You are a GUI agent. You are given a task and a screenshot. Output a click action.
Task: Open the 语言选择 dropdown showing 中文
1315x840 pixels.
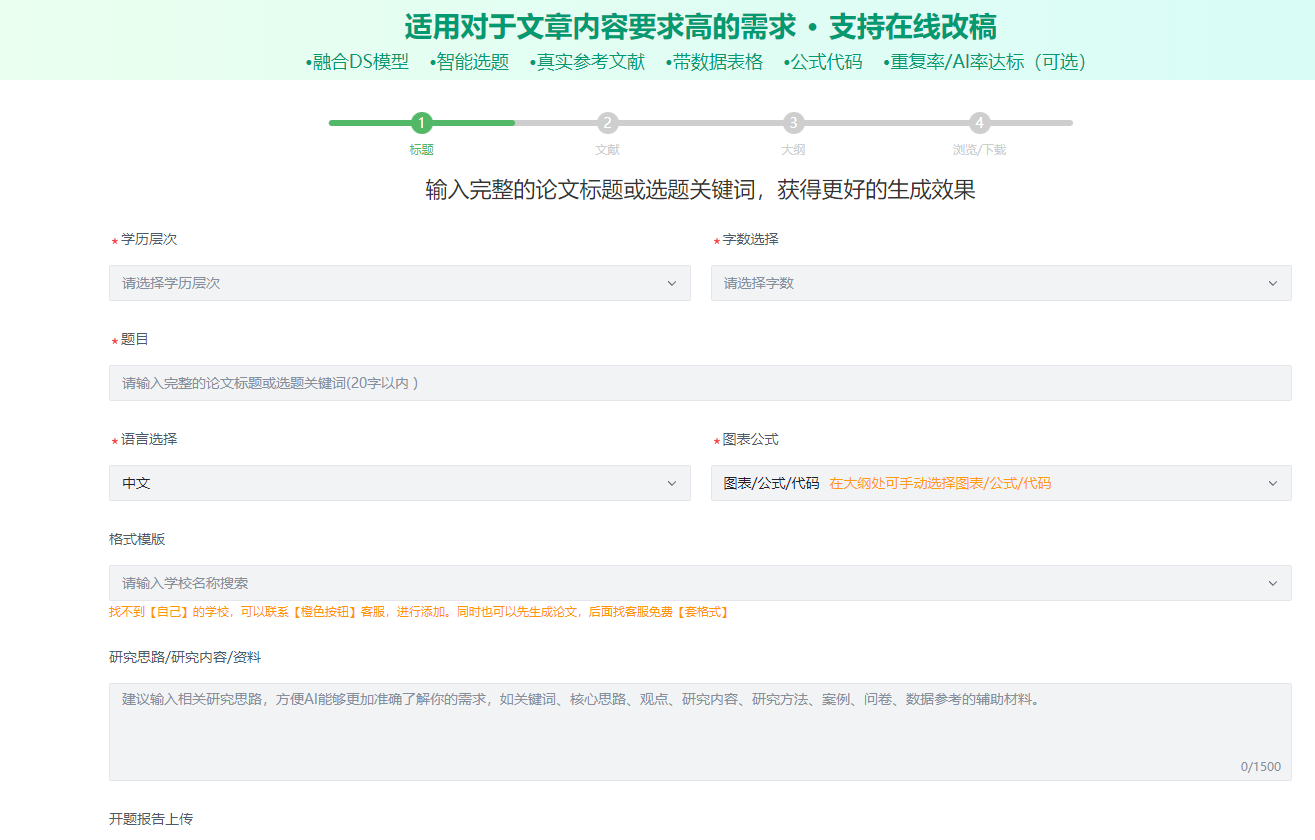tap(399, 483)
